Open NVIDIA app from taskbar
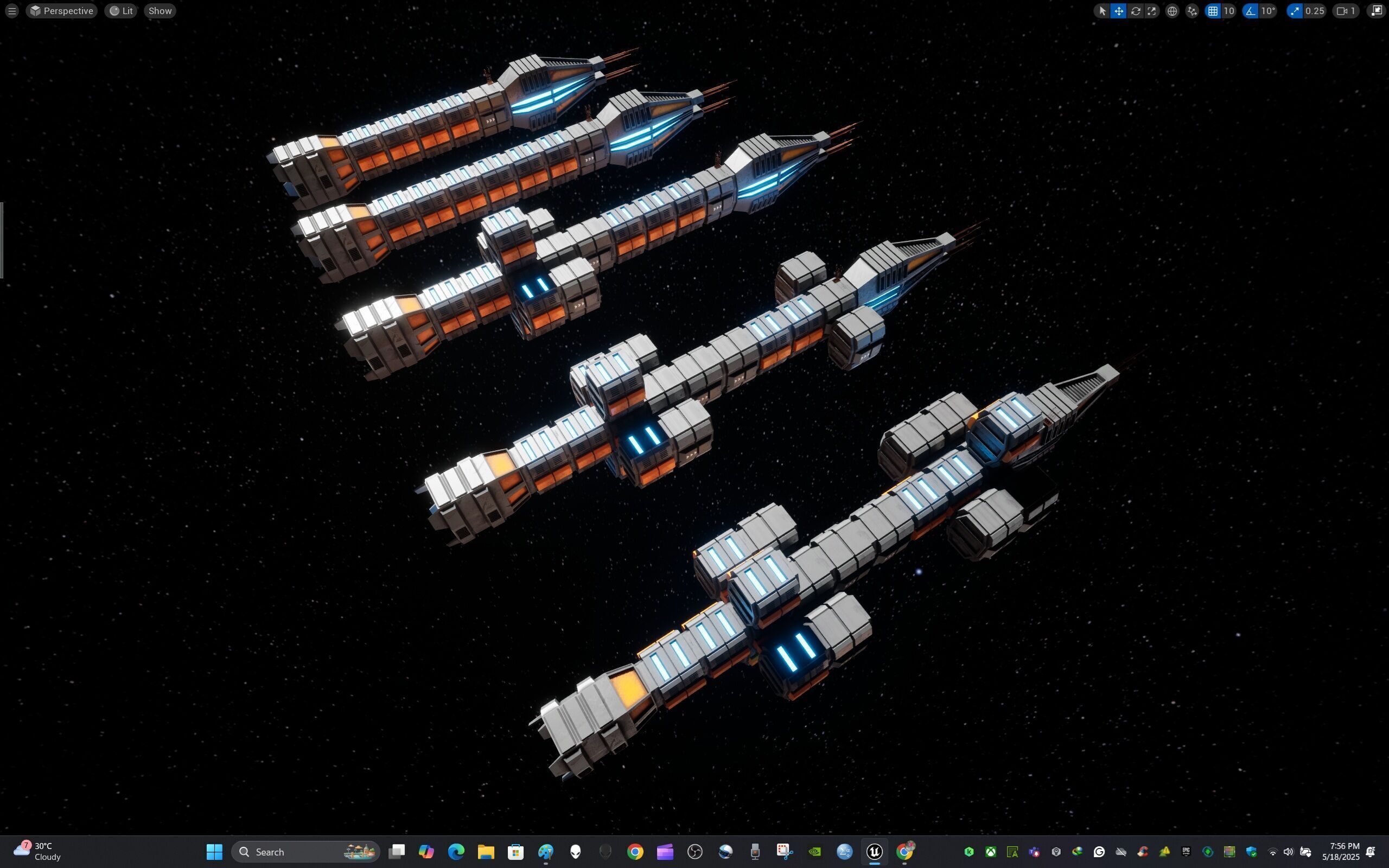Image resolution: width=1389 pixels, height=868 pixels. pos(814,852)
